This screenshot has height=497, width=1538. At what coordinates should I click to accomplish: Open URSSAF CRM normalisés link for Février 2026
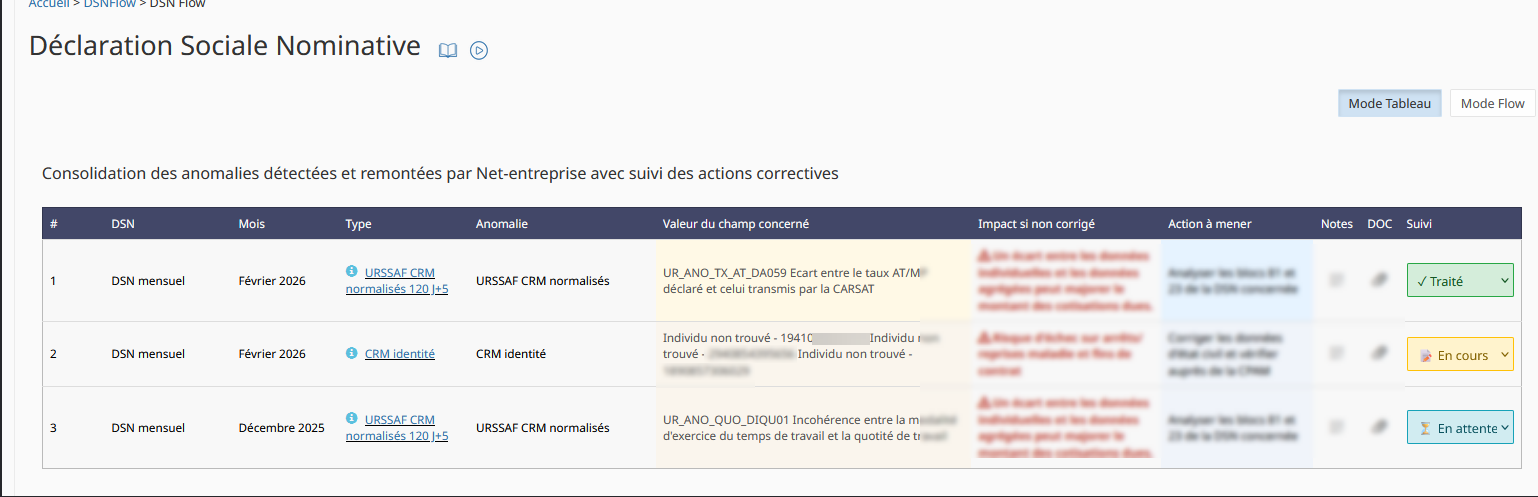click(397, 280)
